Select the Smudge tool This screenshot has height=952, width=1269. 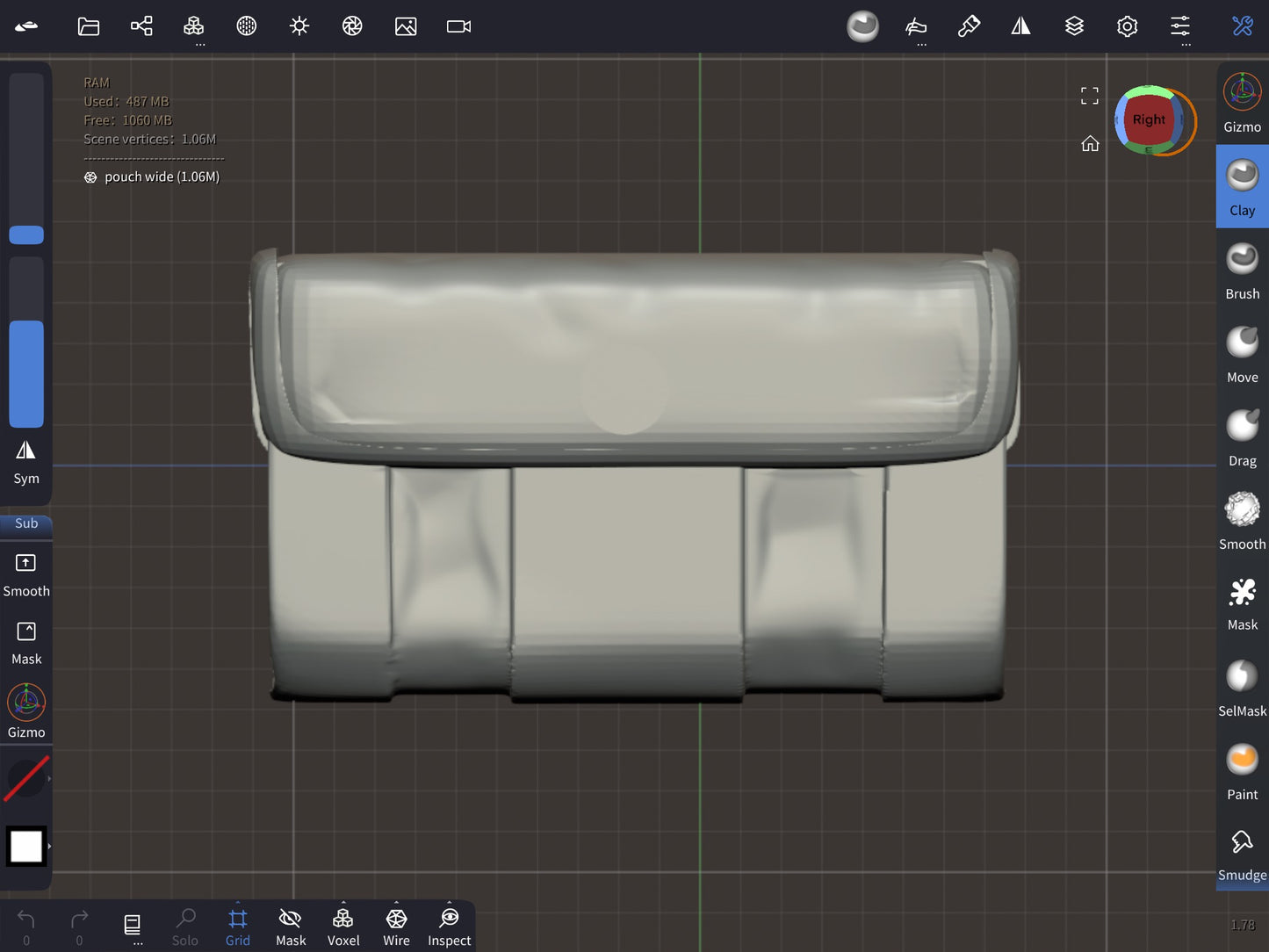1243,854
